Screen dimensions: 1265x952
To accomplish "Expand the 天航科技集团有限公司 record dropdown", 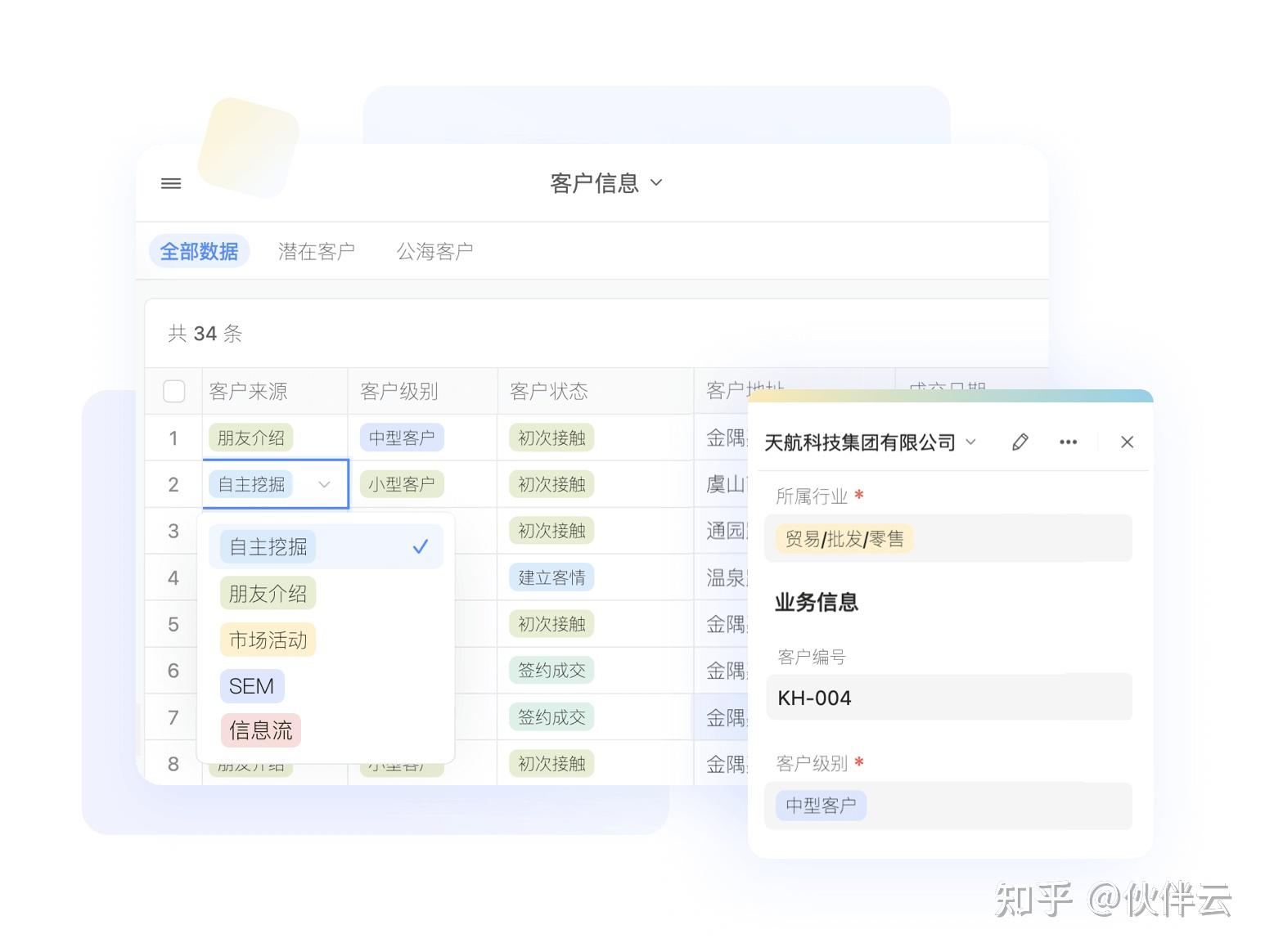I will [x=971, y=442].
